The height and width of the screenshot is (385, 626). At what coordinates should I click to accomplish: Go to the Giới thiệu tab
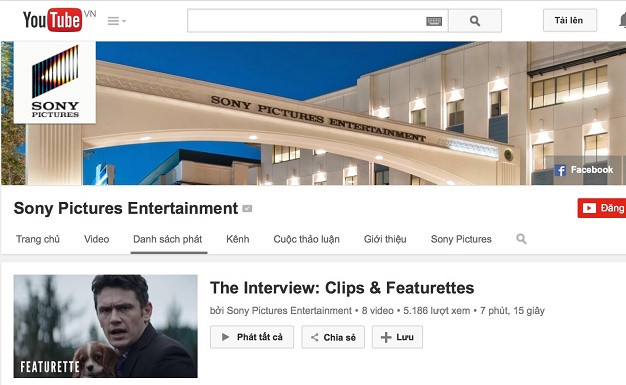pyautogui.click(x=385, y=239)
